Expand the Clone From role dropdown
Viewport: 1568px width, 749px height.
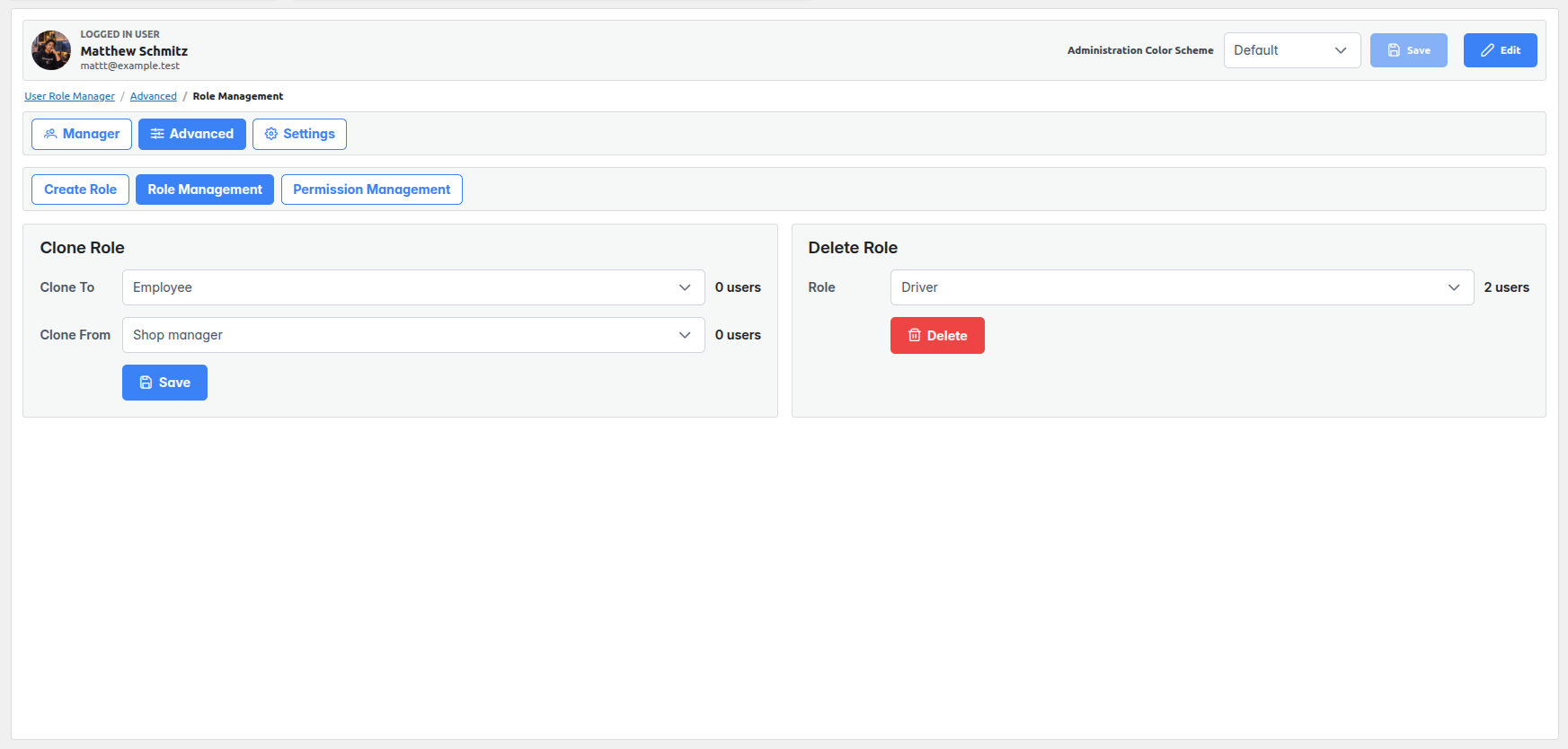(x=413, y=335)
